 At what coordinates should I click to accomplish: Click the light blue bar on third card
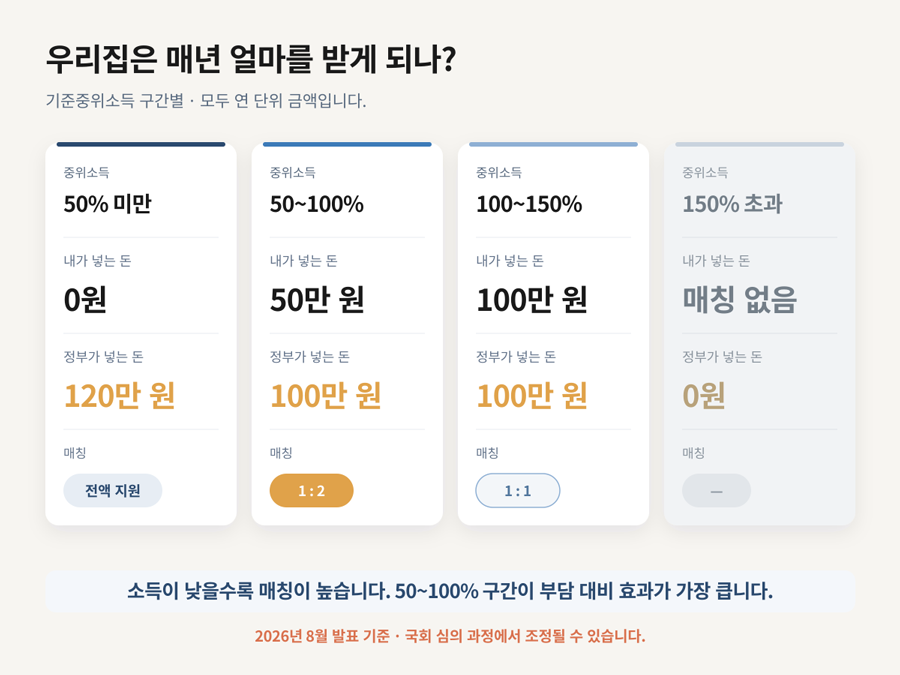[553, 144]
